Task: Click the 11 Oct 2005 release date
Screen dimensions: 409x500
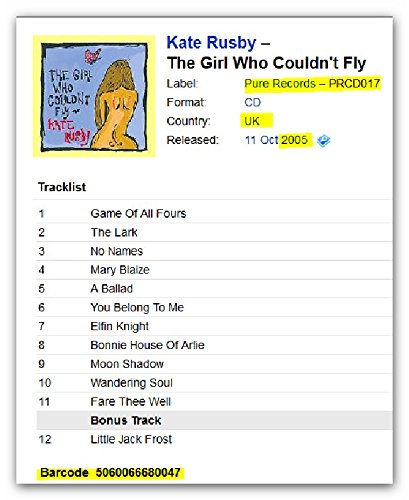Action: click(x=276, y=140)
